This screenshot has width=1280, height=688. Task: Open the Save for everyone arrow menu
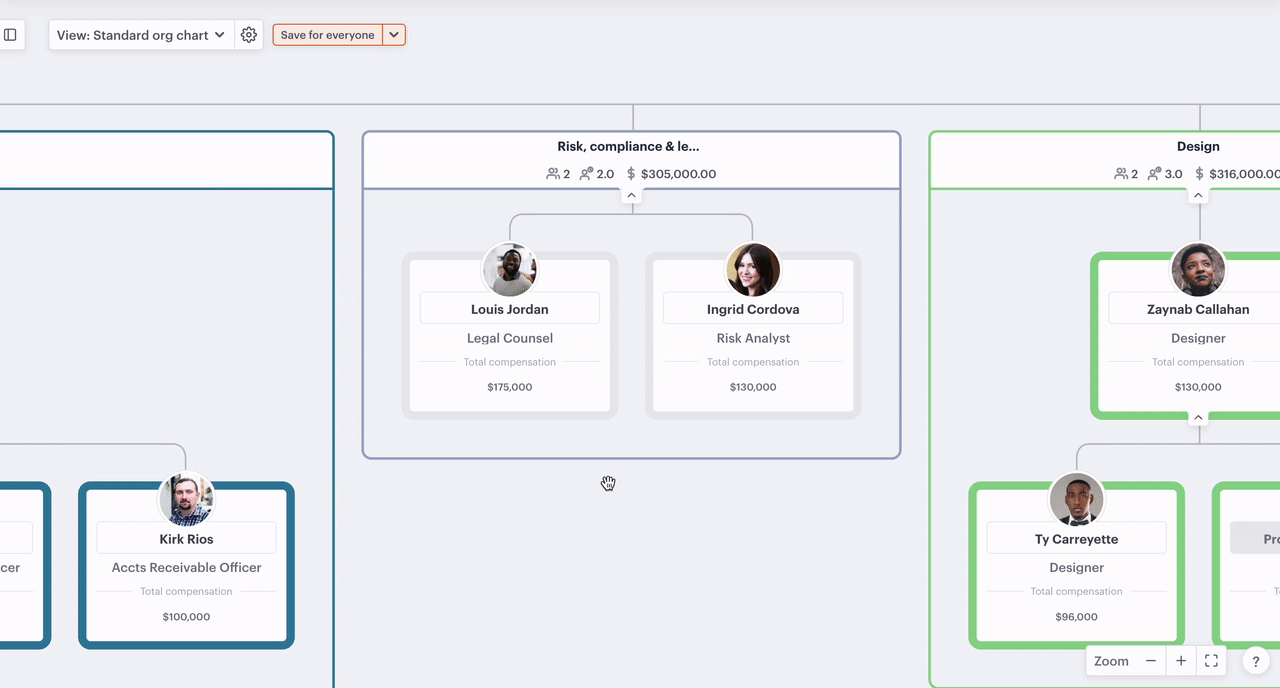pos(394,35)
